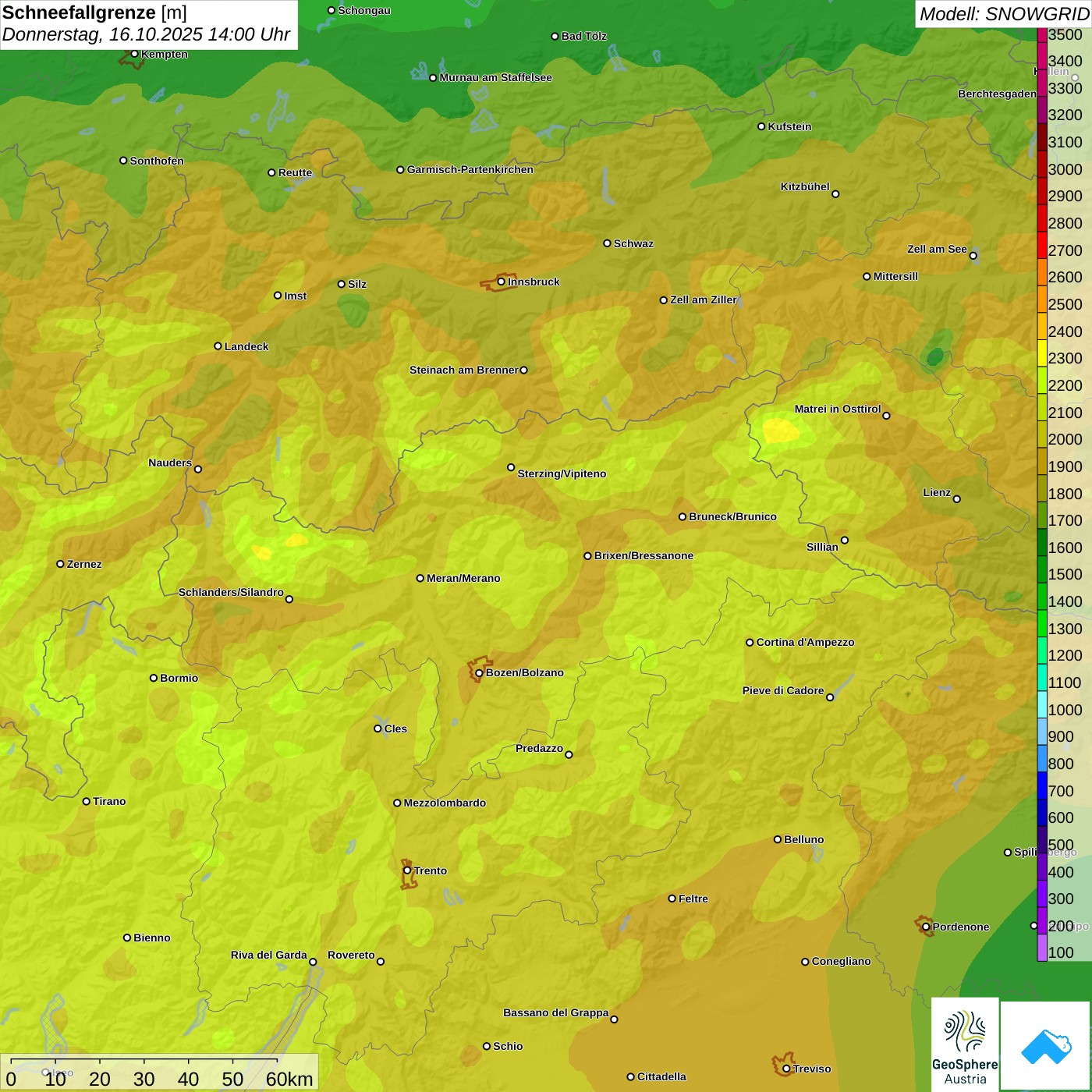
Task: Click the 'Nauders' town label
Action: [170, 463]
